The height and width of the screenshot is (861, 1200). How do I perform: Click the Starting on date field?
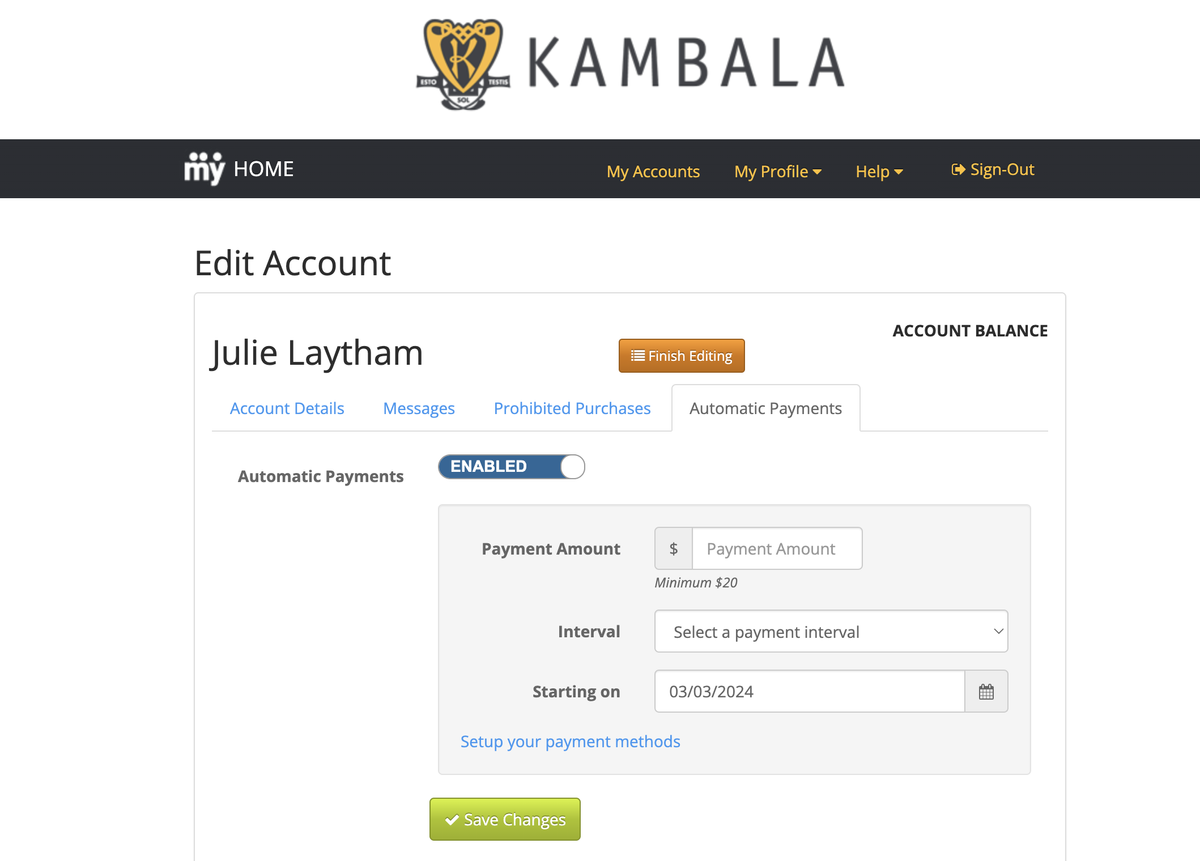click(810, 691)
